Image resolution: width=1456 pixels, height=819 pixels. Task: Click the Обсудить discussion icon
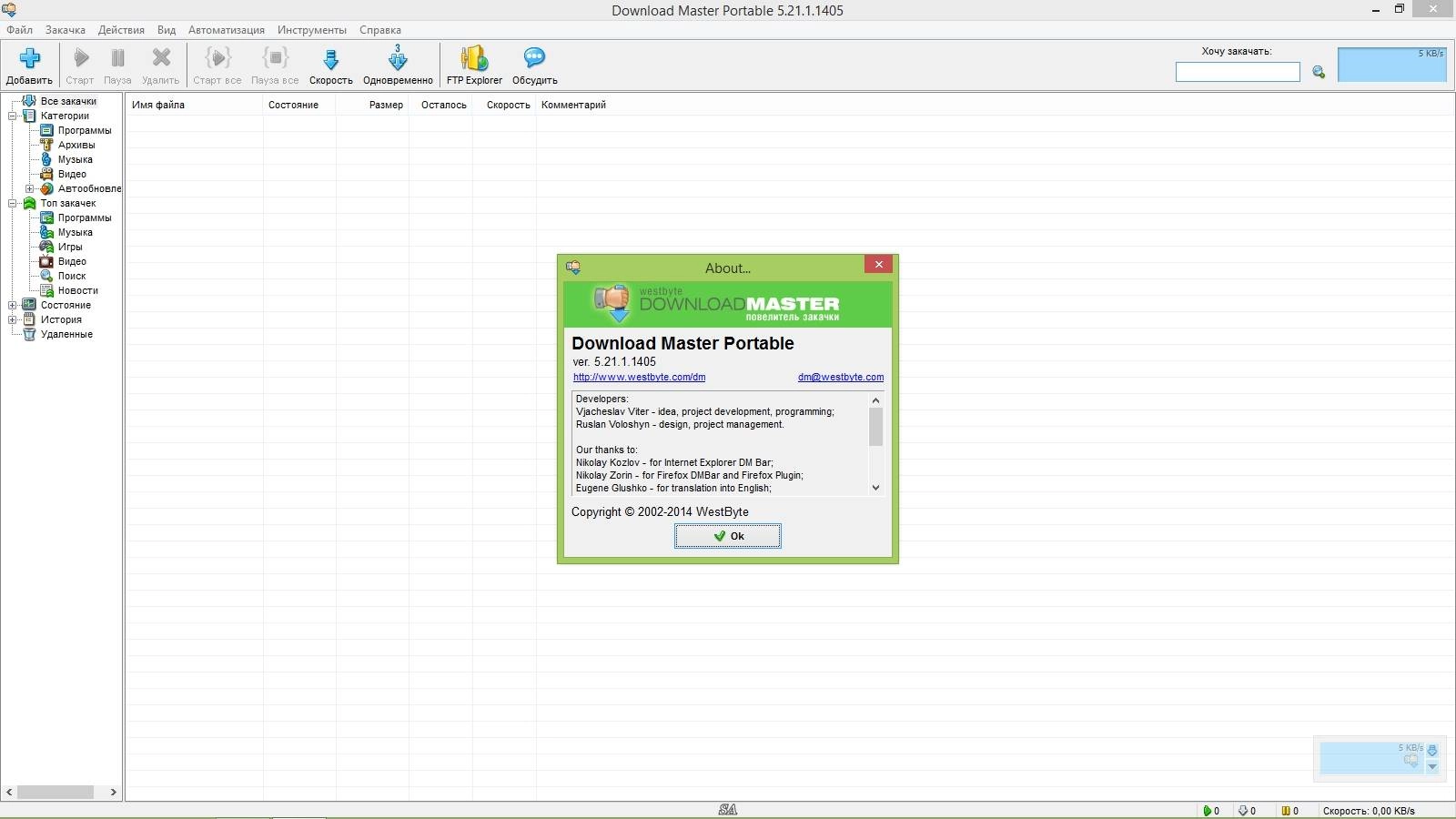[534, 58]
